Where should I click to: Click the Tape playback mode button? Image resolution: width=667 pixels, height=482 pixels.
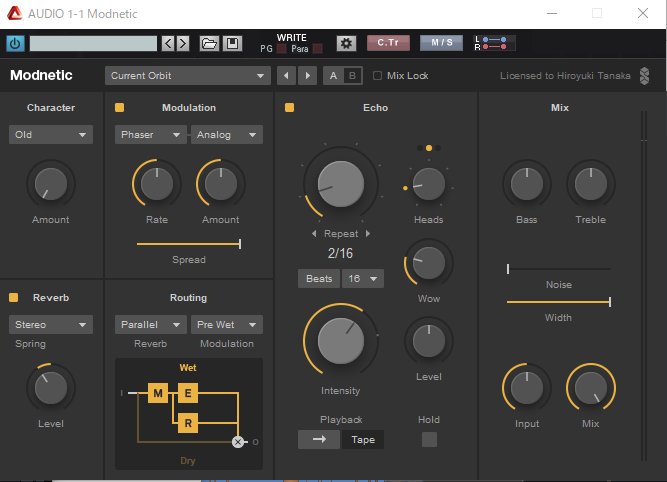[x=363, y=439]
